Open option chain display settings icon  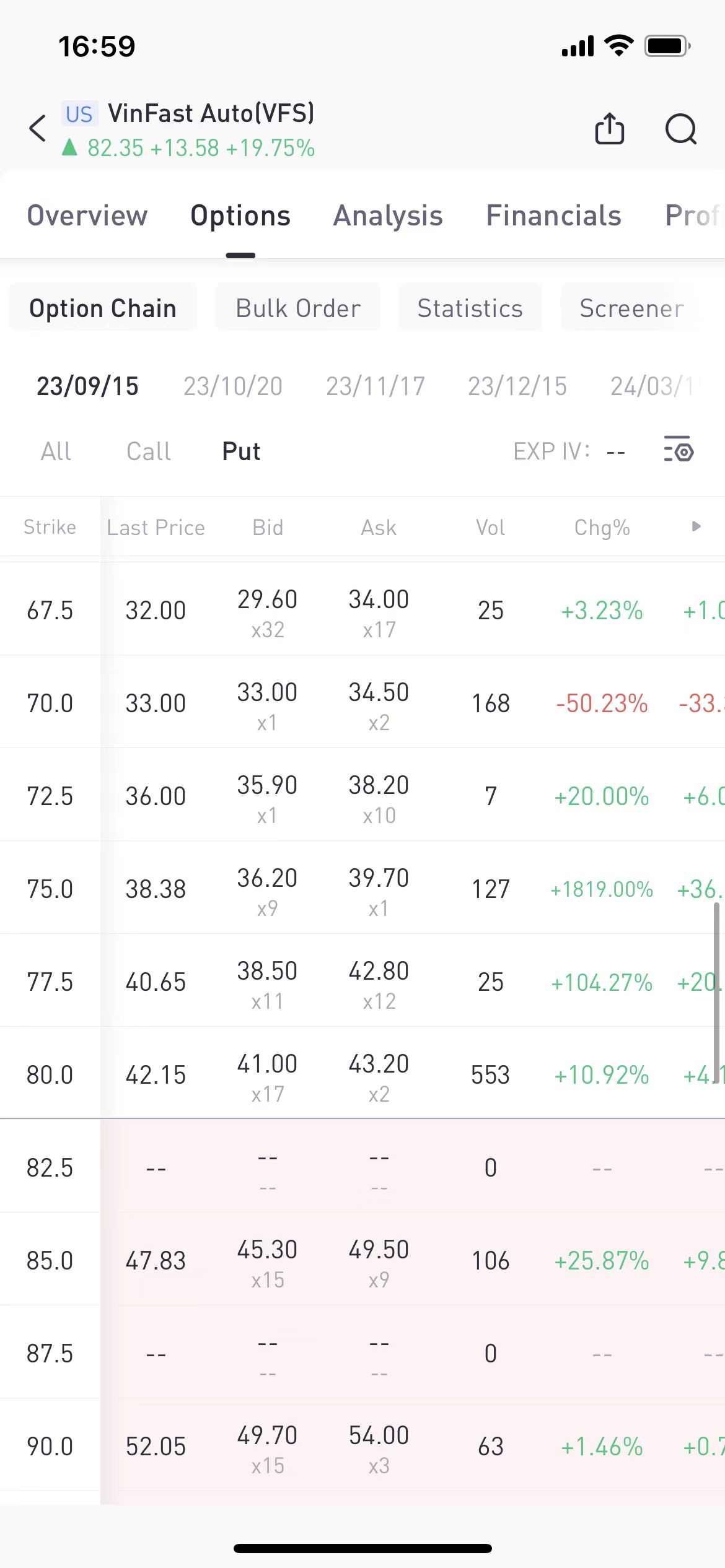pos(679,450)
